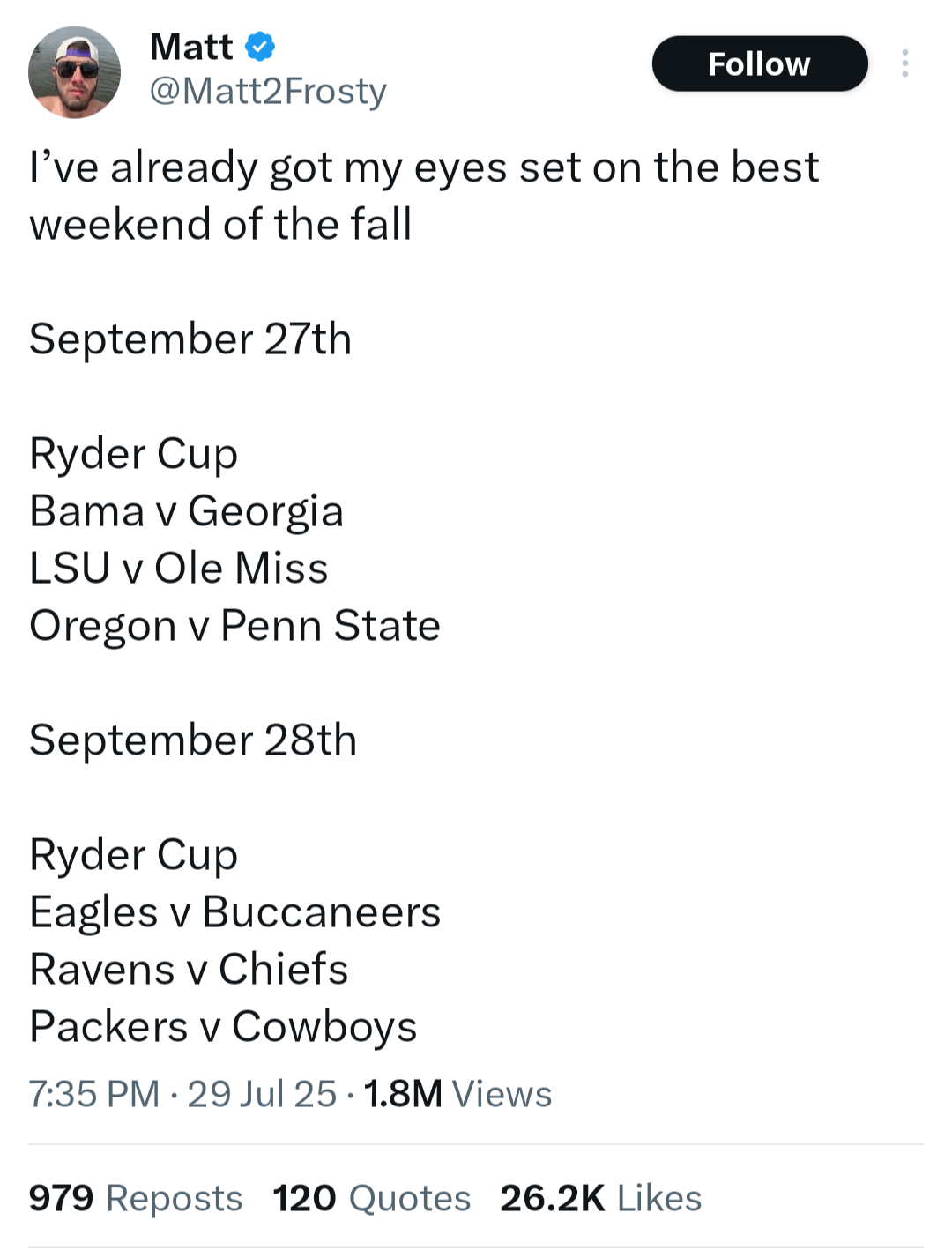Open the @Matt2Frosty handle link
The image size is (952, 1250).
point(268,91)
